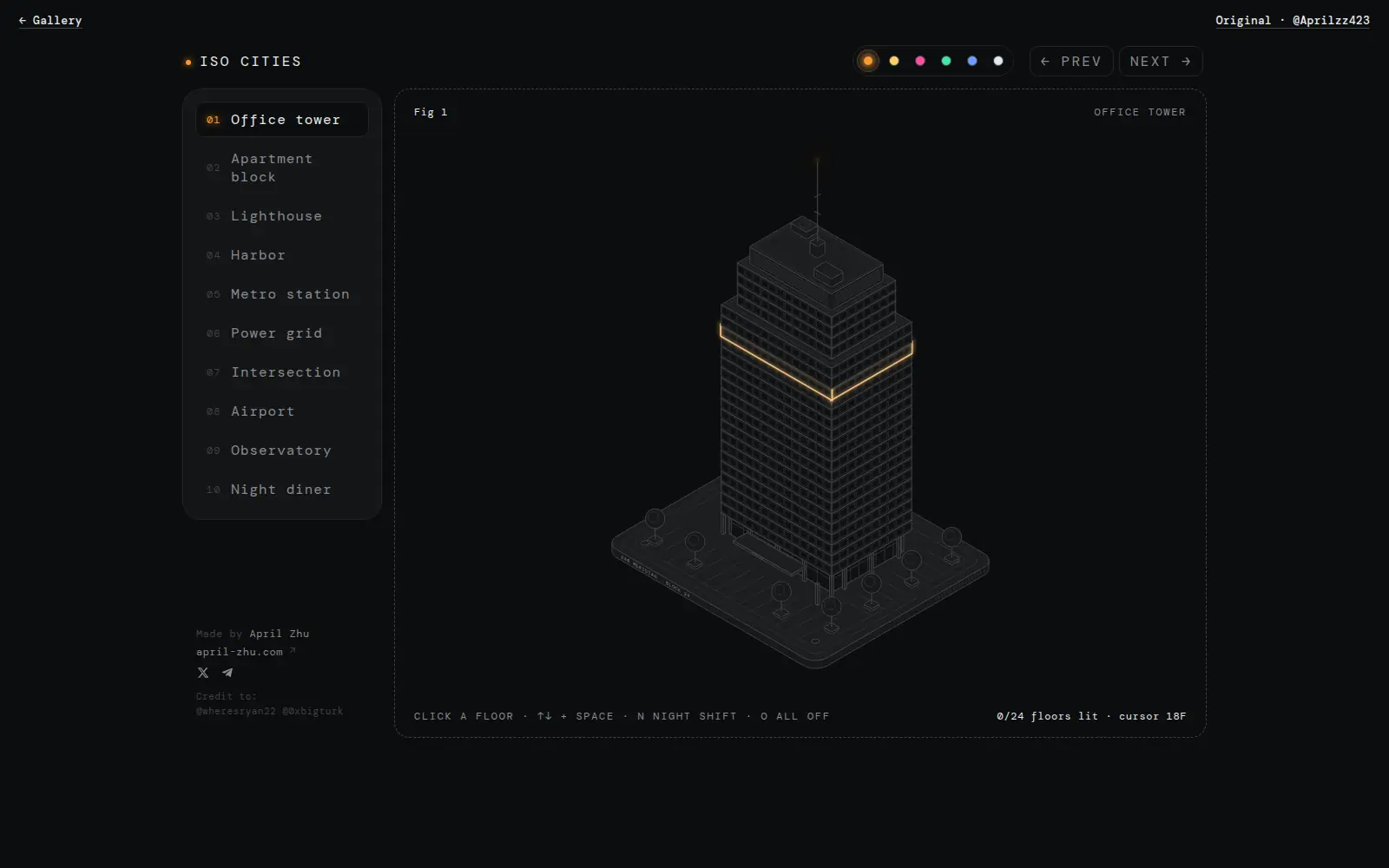This screenshot has width=1389, height=868.
Task: Select Metro station in the scene list
Action: [x=282, y=294]
